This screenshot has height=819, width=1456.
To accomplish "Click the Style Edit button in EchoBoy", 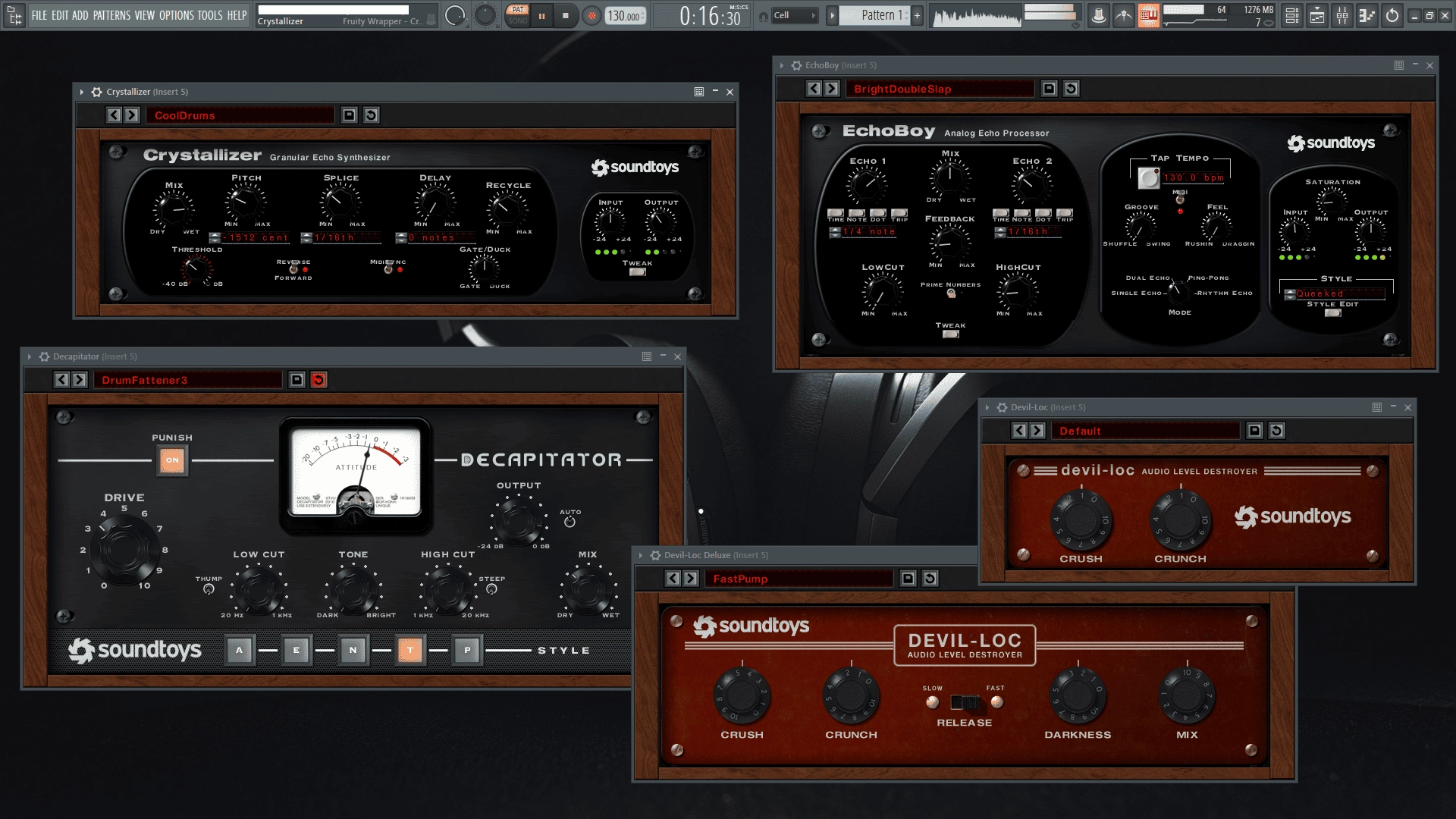I will [1332, 312].
